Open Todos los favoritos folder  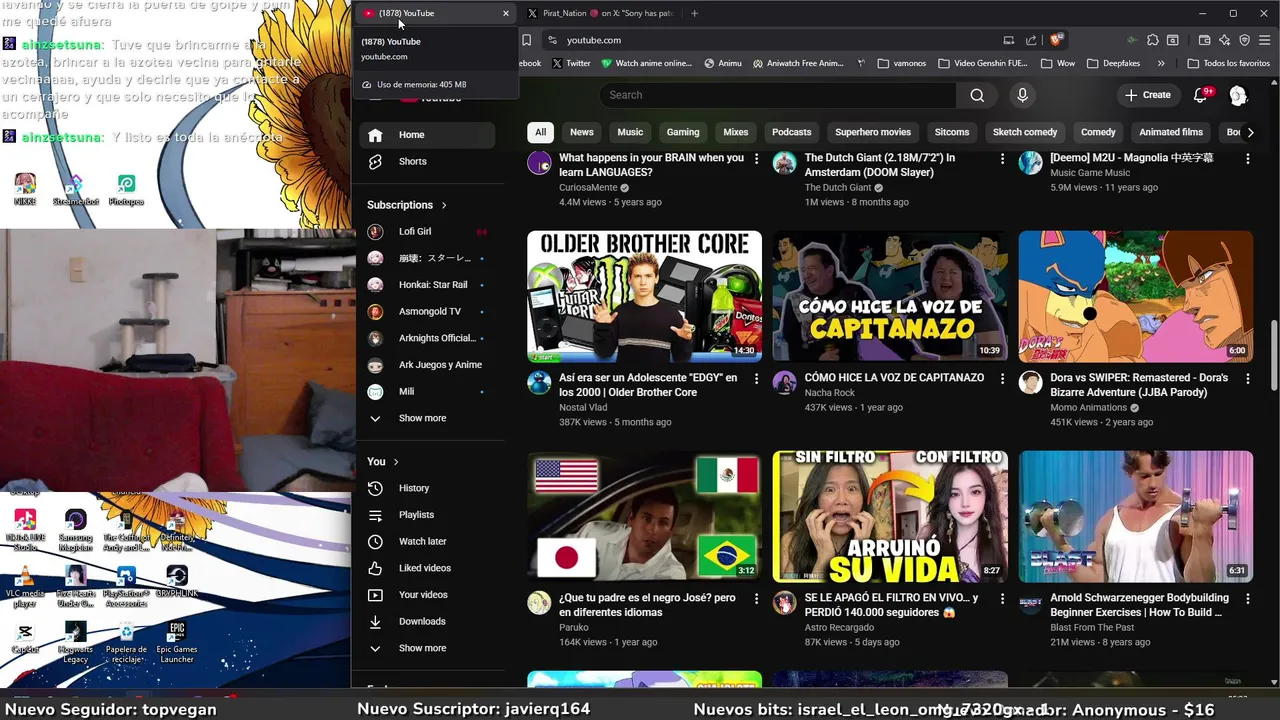[1228, 63]
